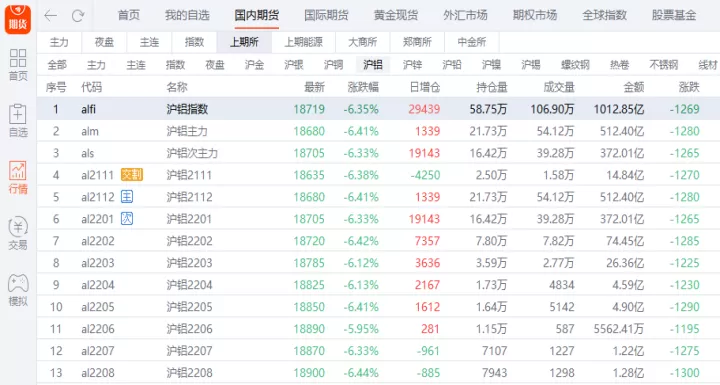Screen dimensions: 720x385
Task: Open 模拟 in the left sidebar
Action: (18, 290)
